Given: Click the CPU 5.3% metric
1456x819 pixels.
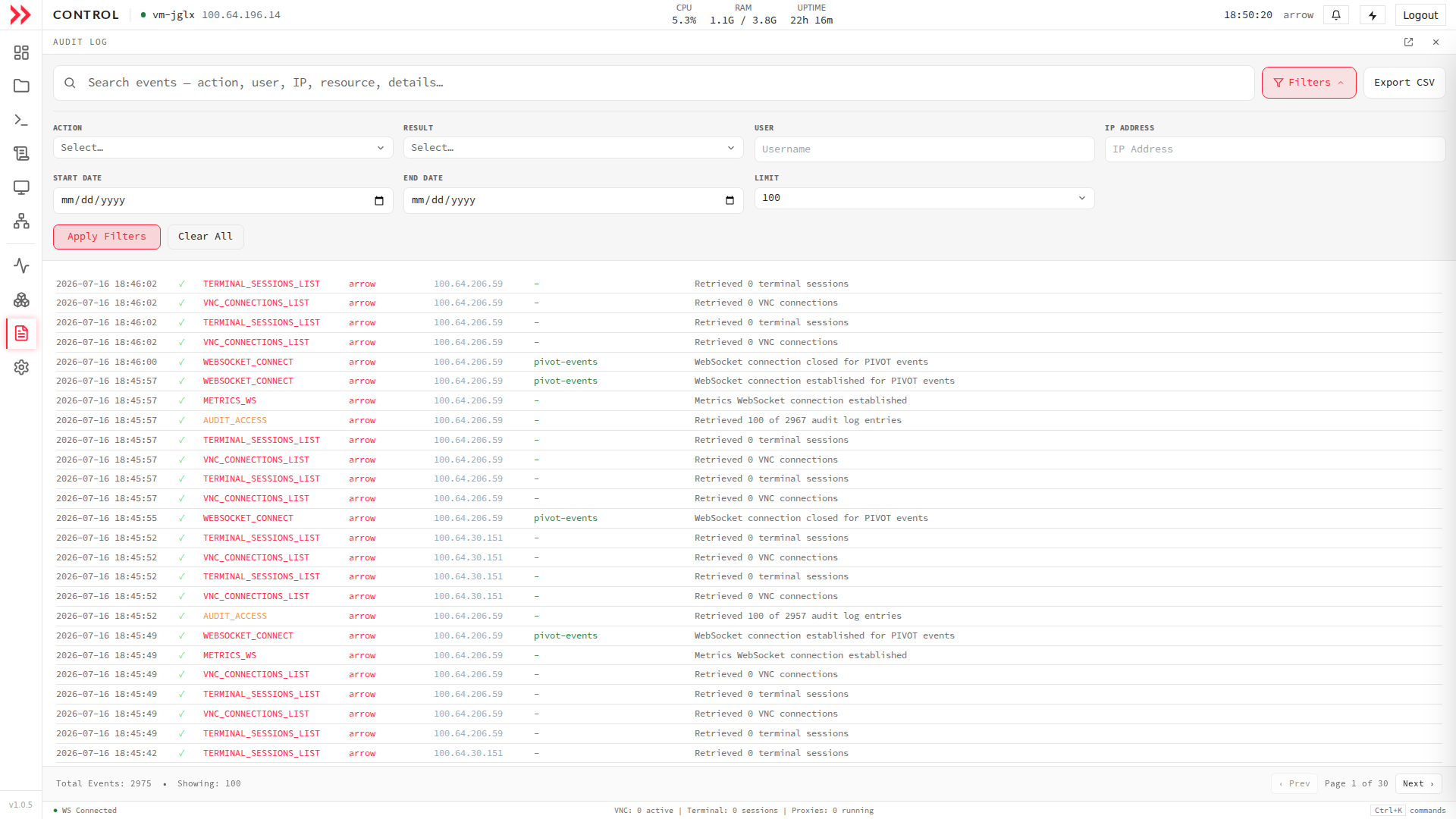Looking at the screenshot, I should pos(684,14).
